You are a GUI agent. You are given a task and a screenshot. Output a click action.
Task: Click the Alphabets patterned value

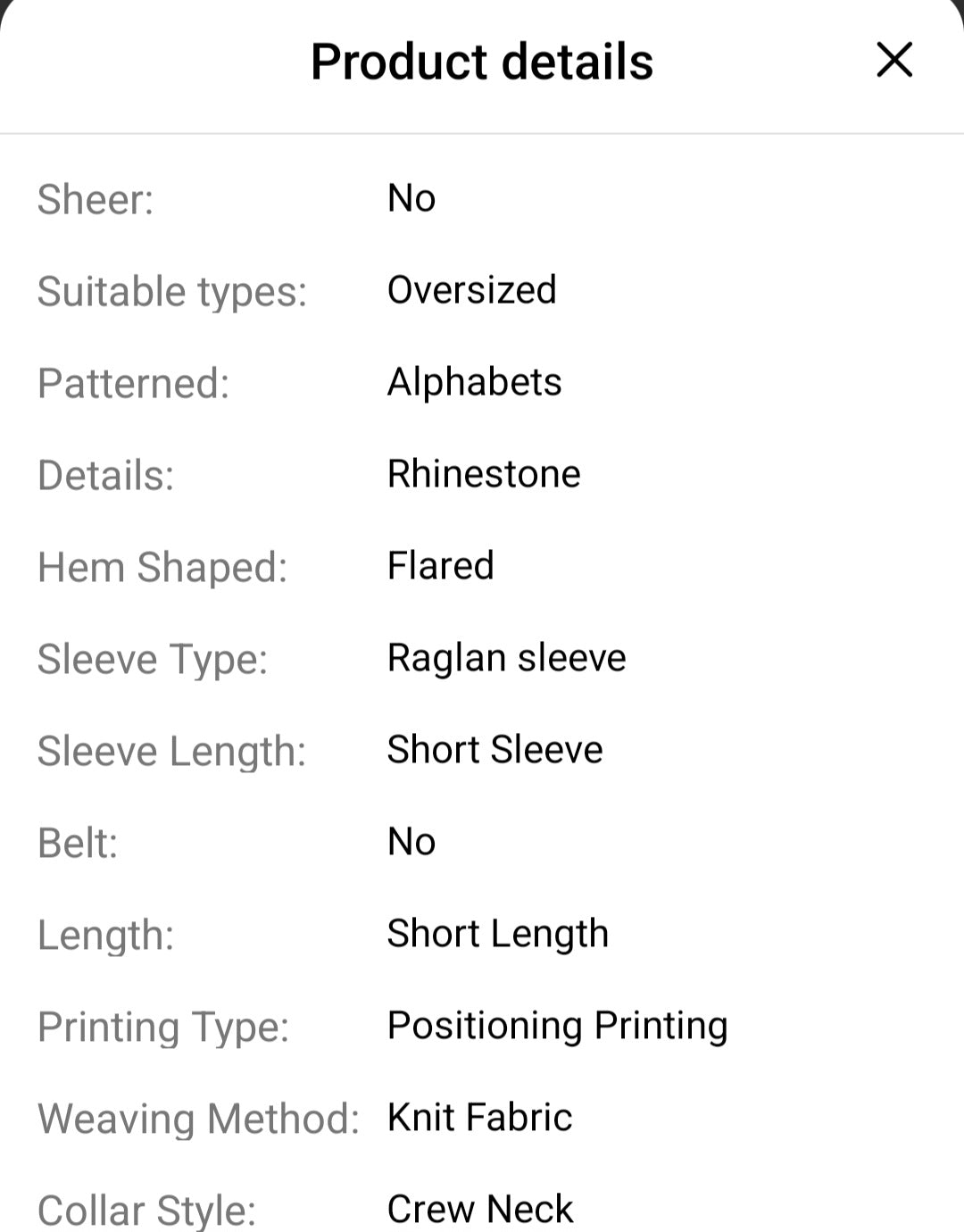(x=474, y=382)
